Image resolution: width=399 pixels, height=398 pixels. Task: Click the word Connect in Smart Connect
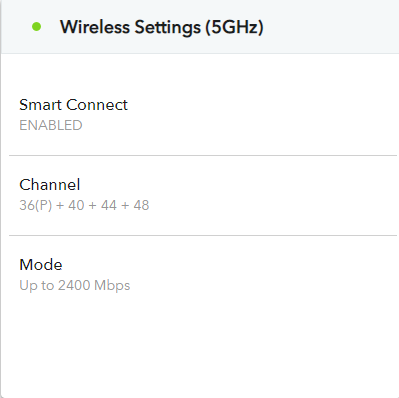[97, 105]
